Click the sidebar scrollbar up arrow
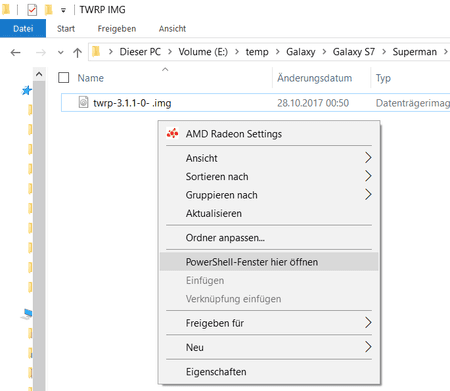 point(39,74)
